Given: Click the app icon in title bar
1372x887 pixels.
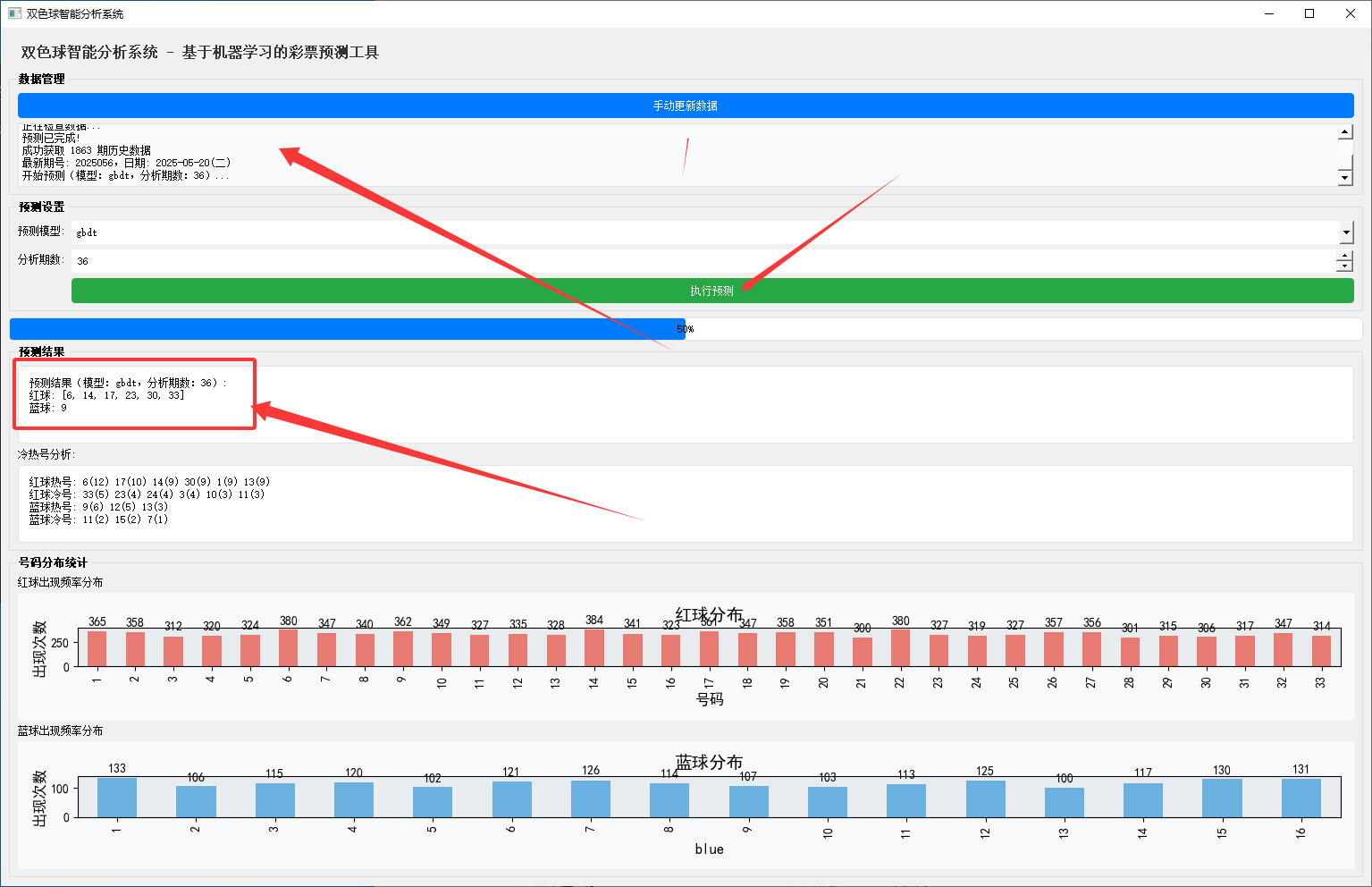Looking at the screenshot, I should click(14, 13).
